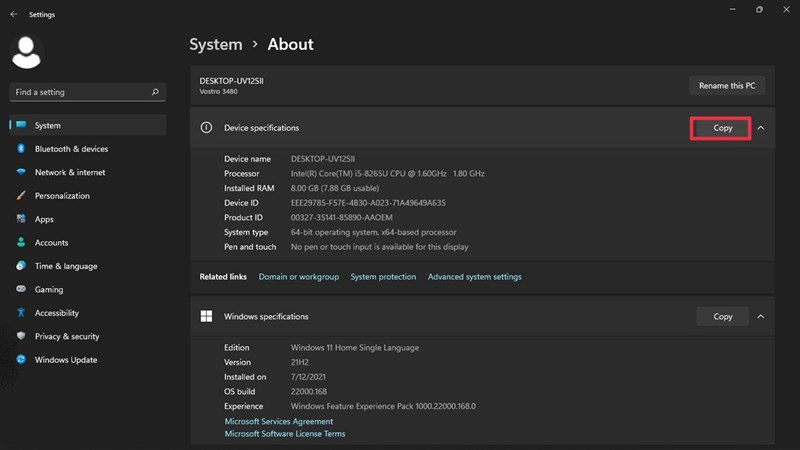800x450 pixels.
Task: Click the Edition value Windows 11 Home
Action: click(x=355, y=347)
